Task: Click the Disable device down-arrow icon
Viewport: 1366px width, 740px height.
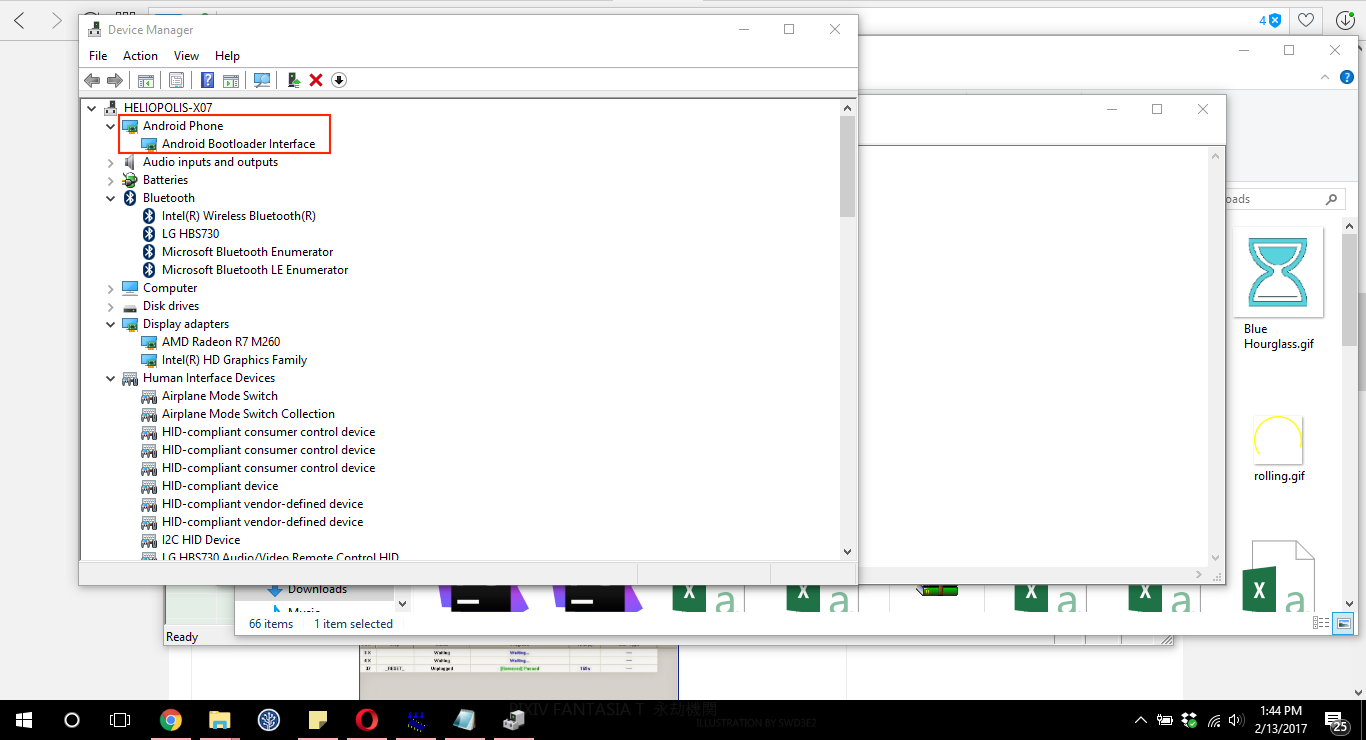Action: pyautogui.click(x=339, y=80)
